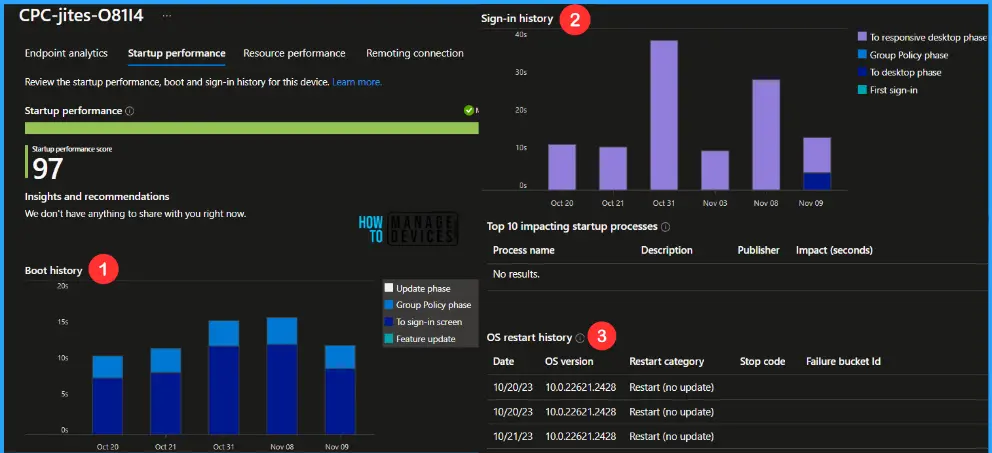992x453 pixels.
Task: Click the To desktop phase legend swatch
Action: (x=861, y=72)
